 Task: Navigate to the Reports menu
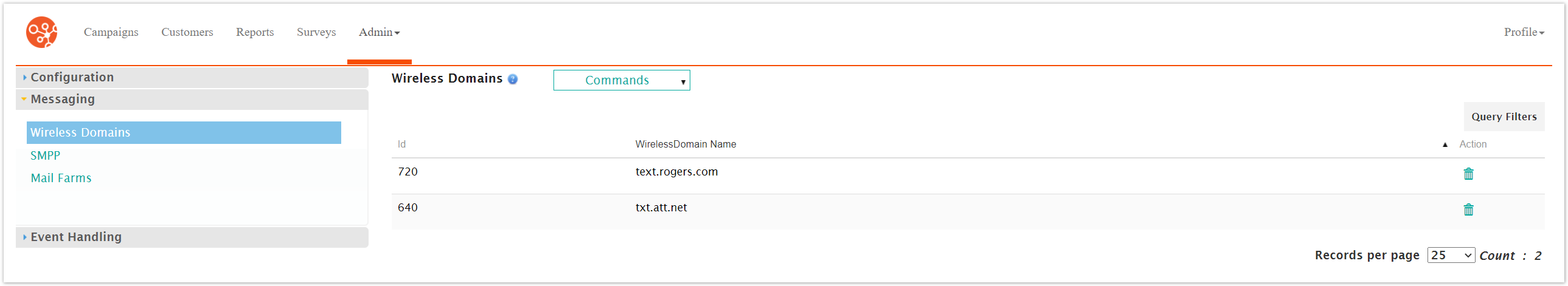[254, 32]
